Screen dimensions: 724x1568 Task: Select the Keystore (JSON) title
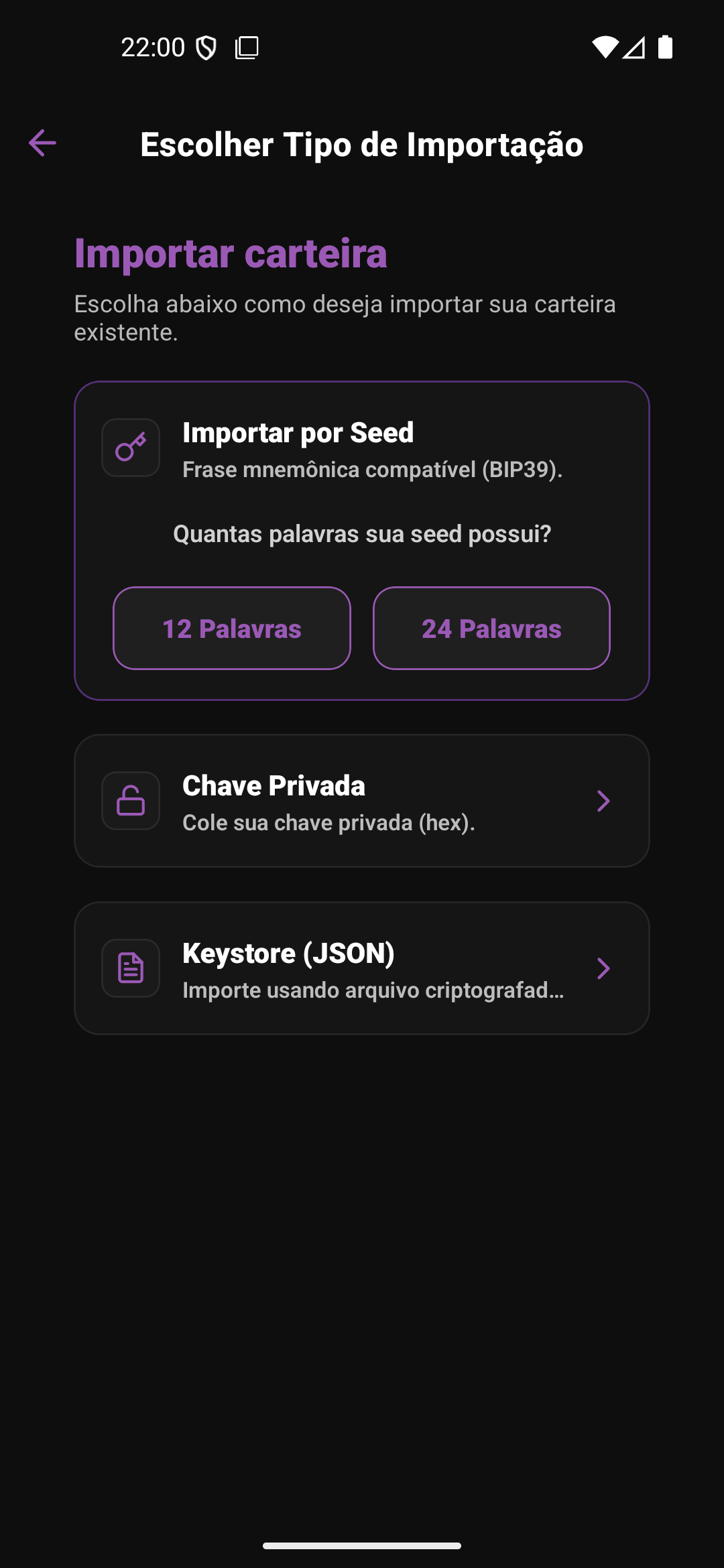pos(288,954)
